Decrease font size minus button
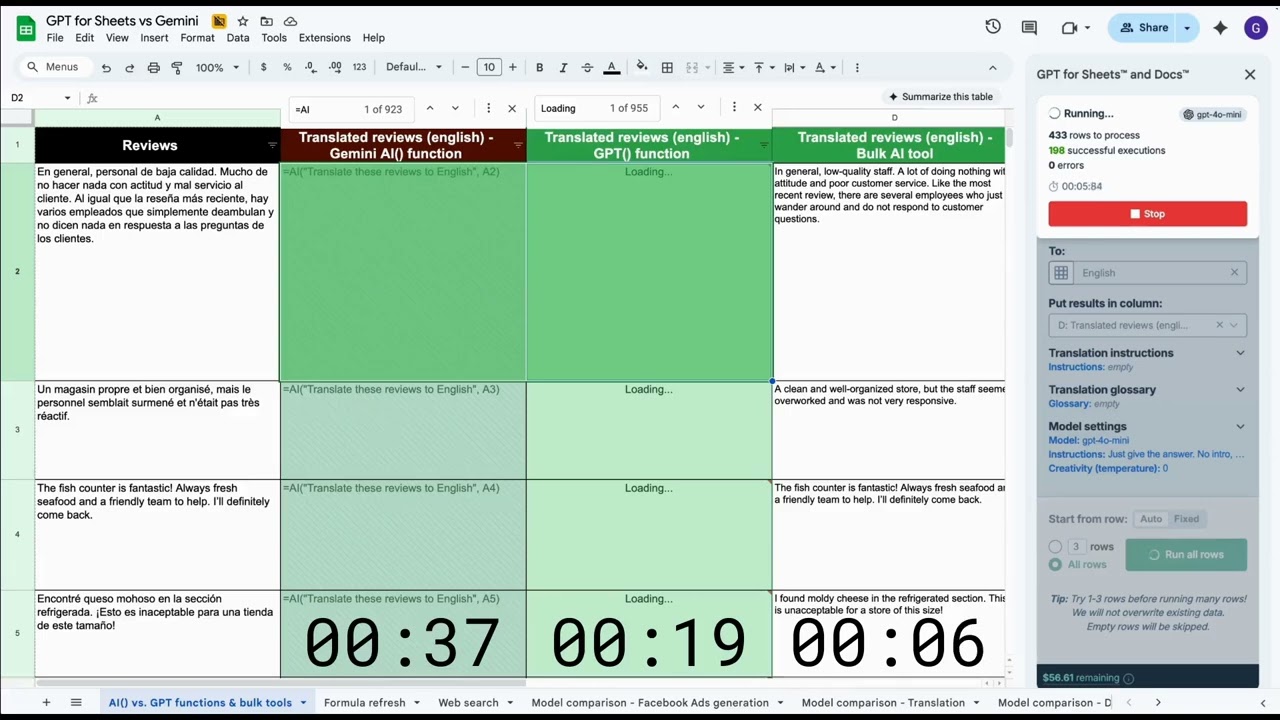 pyautogui.click(x=465, y=68)
